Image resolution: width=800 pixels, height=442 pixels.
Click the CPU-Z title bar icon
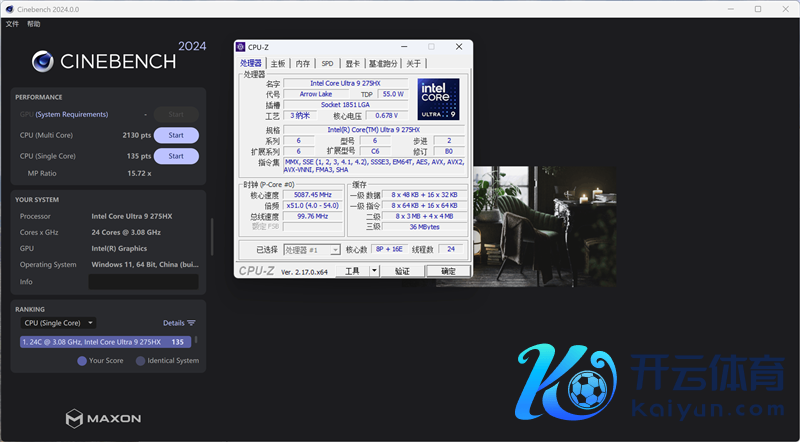pyautogui.click(x=241, y=47)
